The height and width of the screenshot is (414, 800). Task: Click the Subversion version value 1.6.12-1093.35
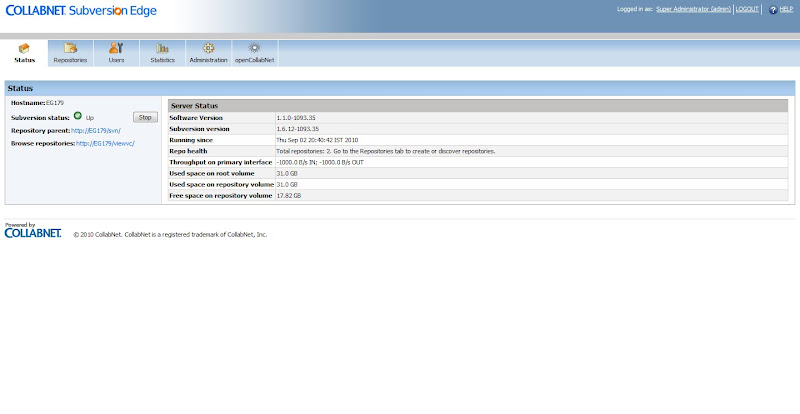tap(297, 129)
